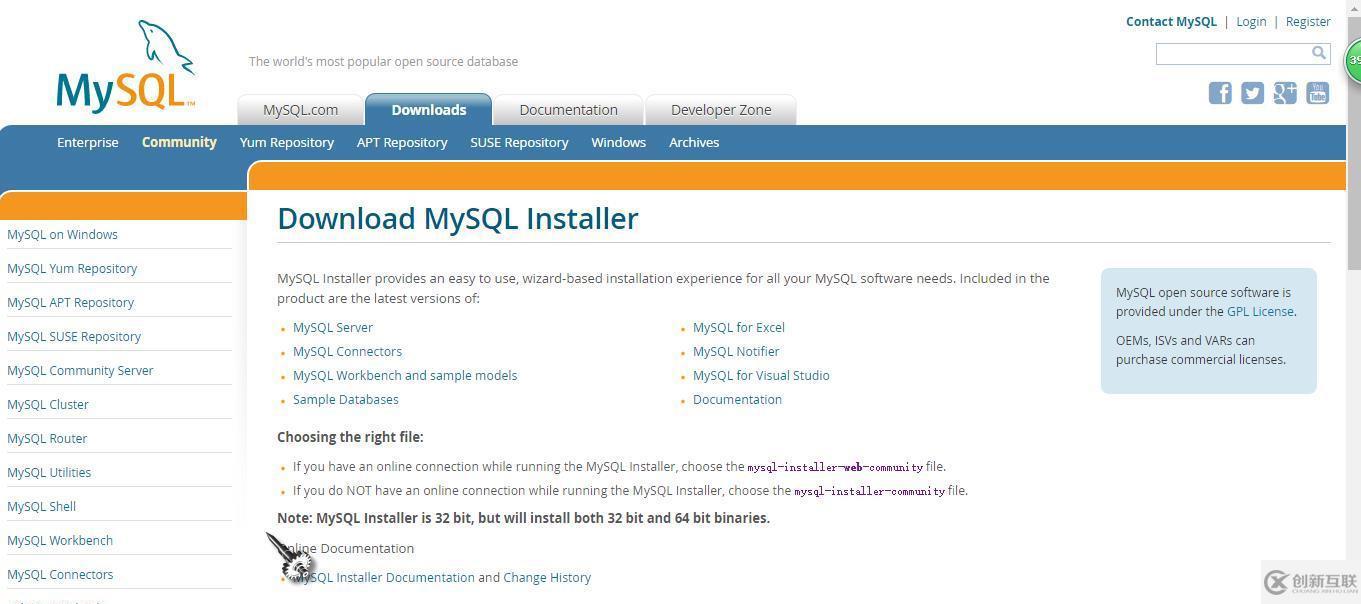Open Archives in the navigation bar
Viewport: 1361px width, 604px height.
point(694,142)
